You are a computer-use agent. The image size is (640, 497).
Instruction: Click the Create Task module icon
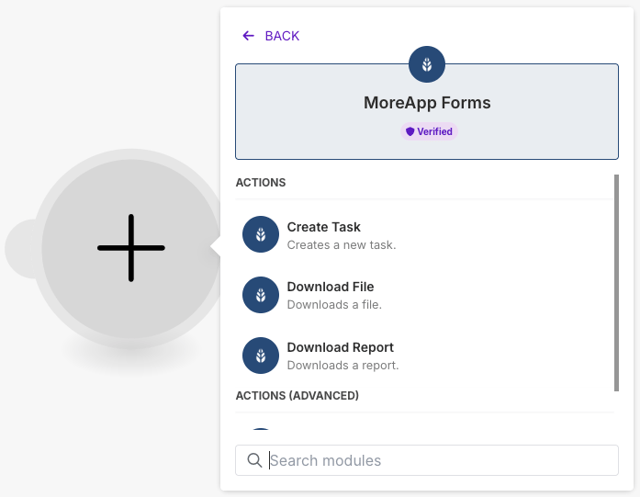[261, 235]
